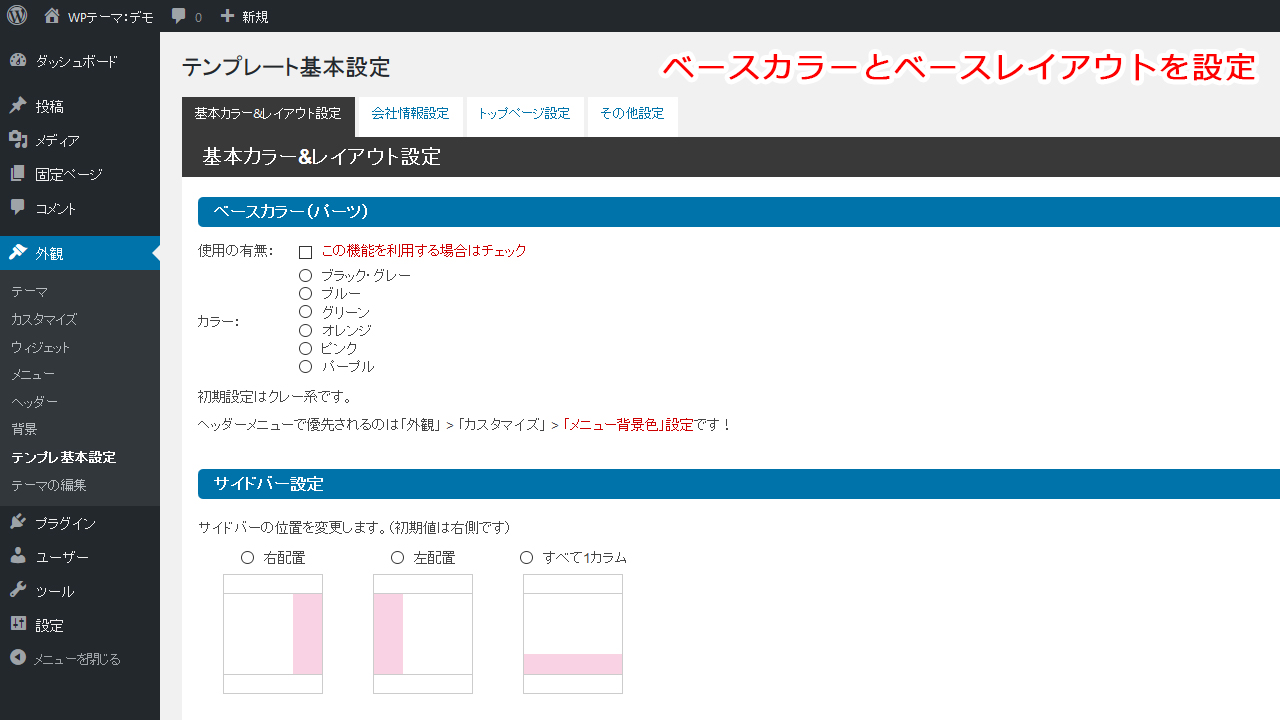Open ウィジェット submenu link
Image resolution: width=1280 pixels, height=720 pixels.
[41, 347]
